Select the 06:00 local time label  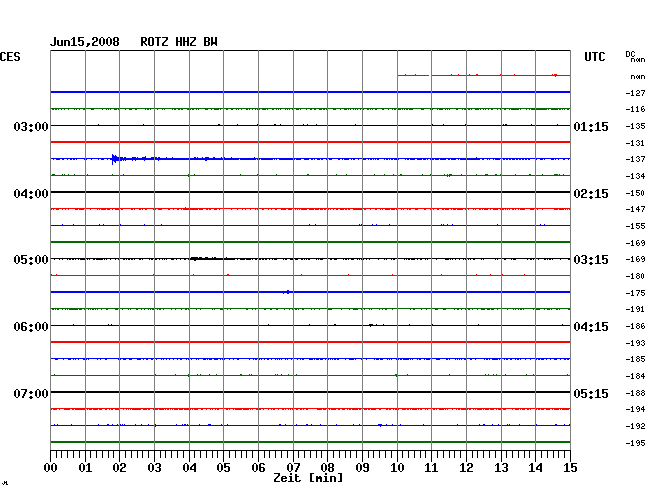[31, 327]
